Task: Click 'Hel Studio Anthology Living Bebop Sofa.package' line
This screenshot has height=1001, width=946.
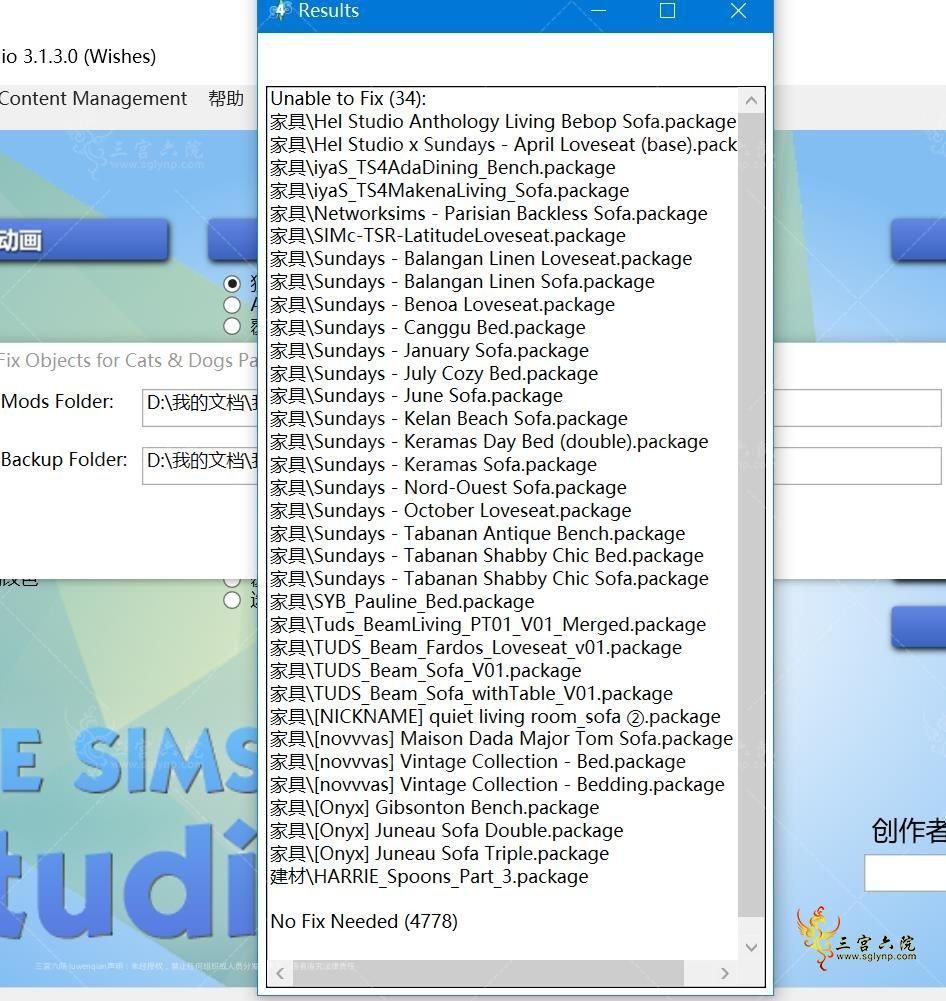Action: point(503,121)
